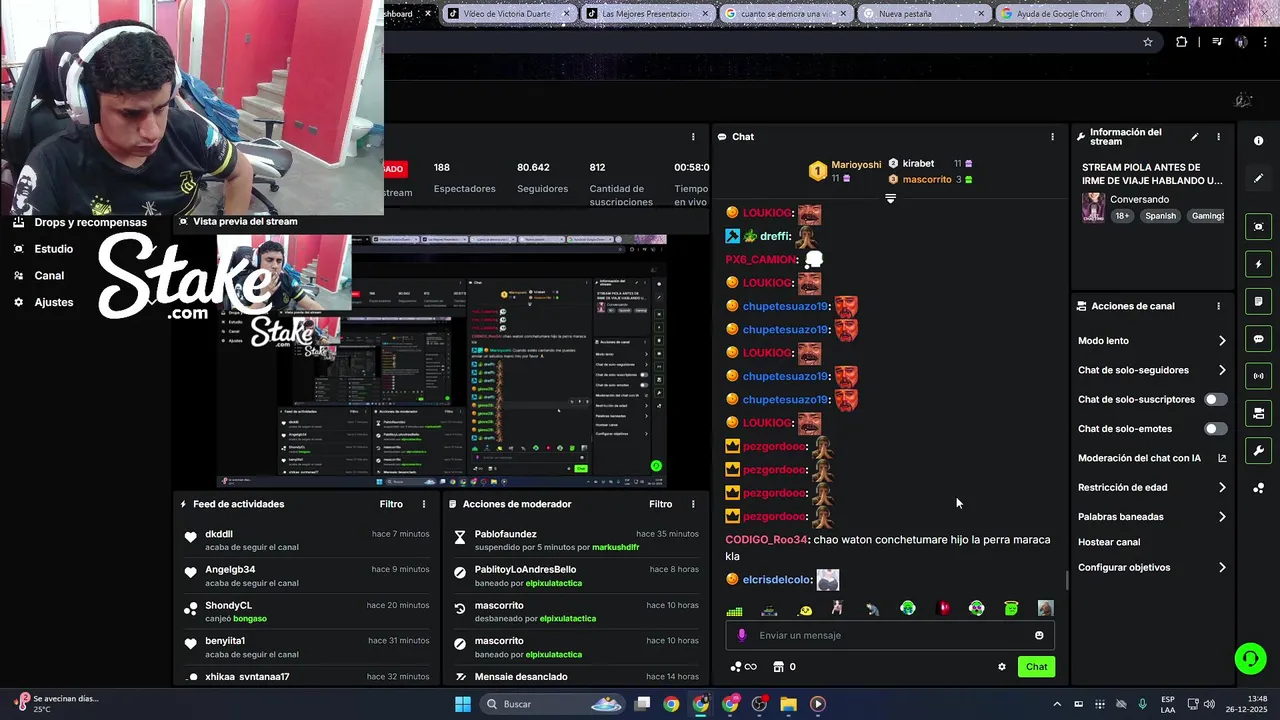Click the channel points infinity icon
1280x720 pixels.
(x=743, y=667)
